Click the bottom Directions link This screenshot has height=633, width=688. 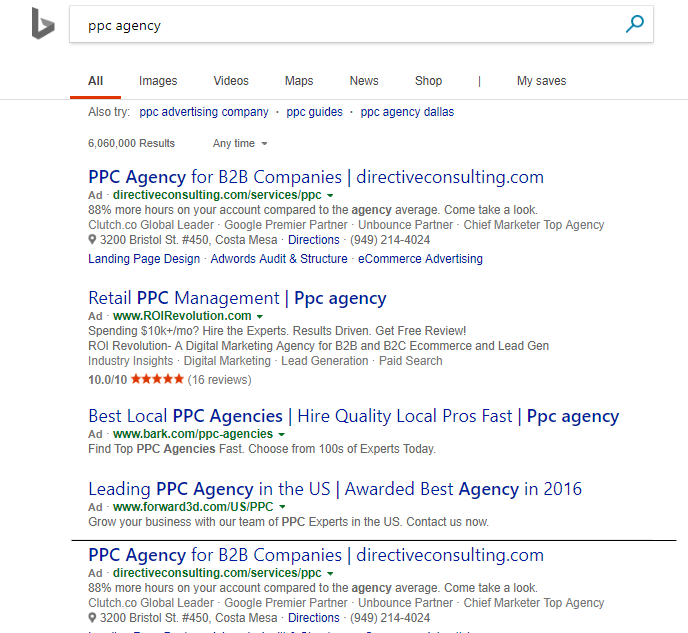[x=314, y=618]
